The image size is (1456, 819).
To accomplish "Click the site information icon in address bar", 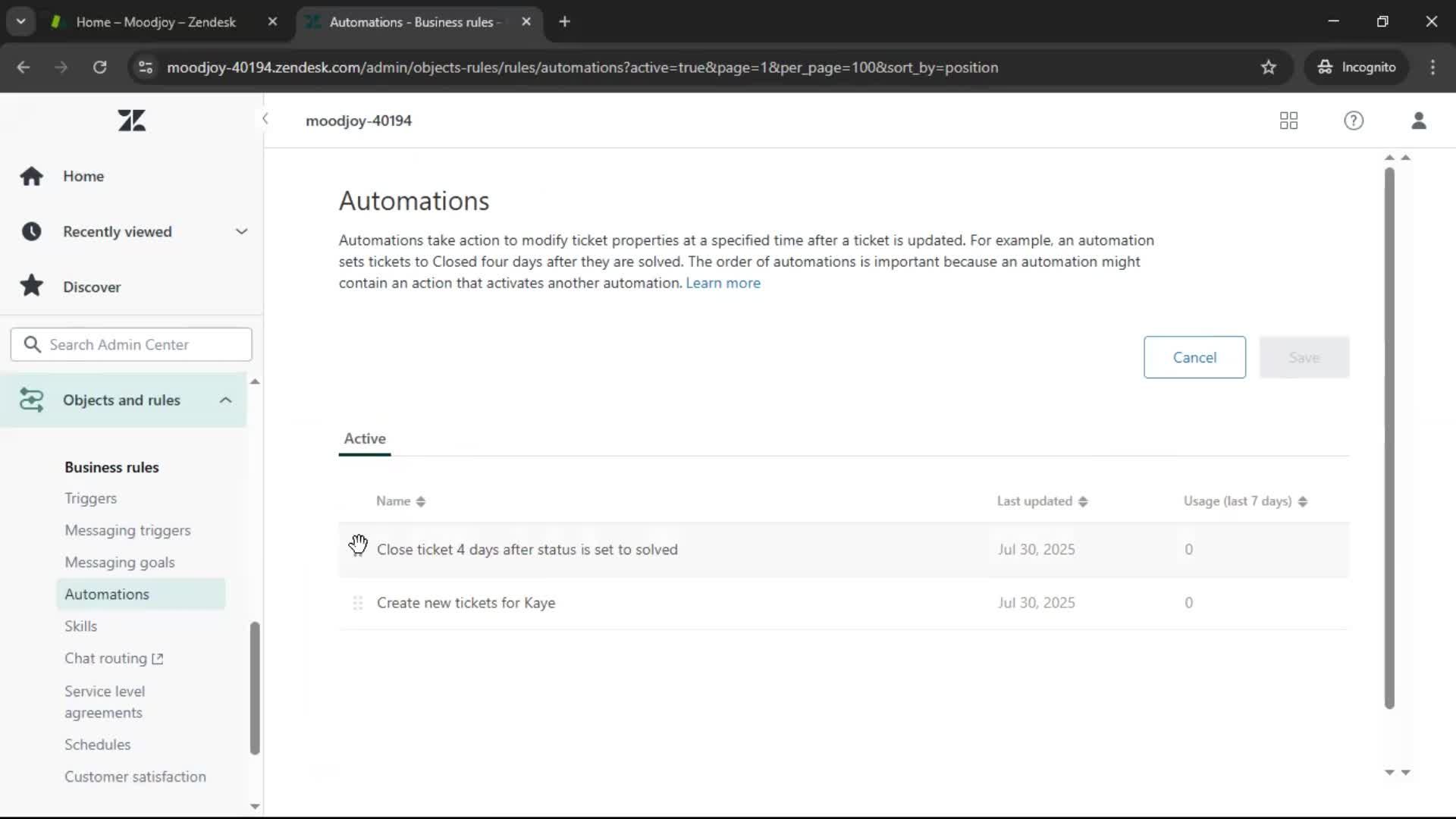I will pyautogui.click(x=145, y=67).
